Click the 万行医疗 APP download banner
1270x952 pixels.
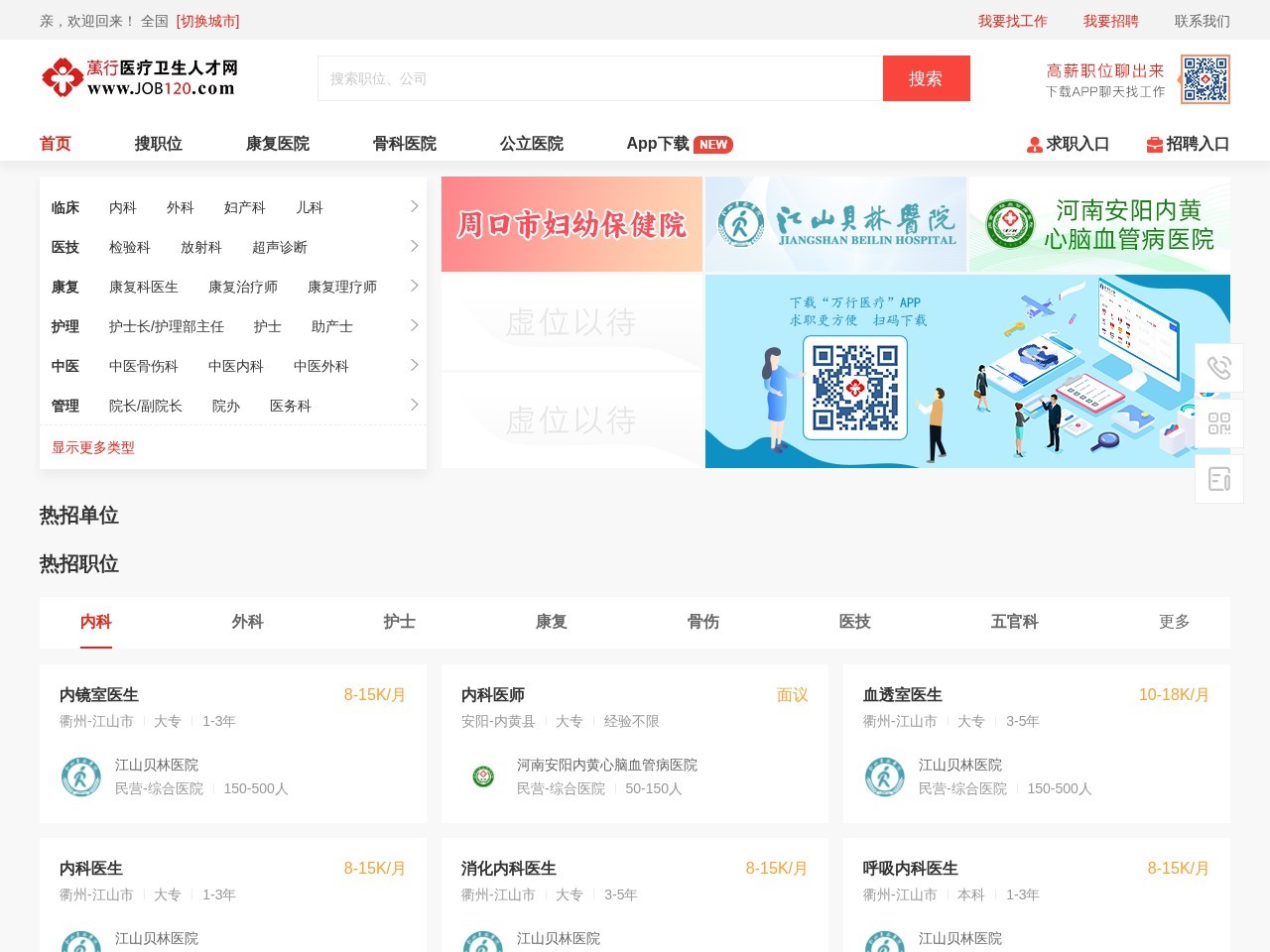coord(967,371)
